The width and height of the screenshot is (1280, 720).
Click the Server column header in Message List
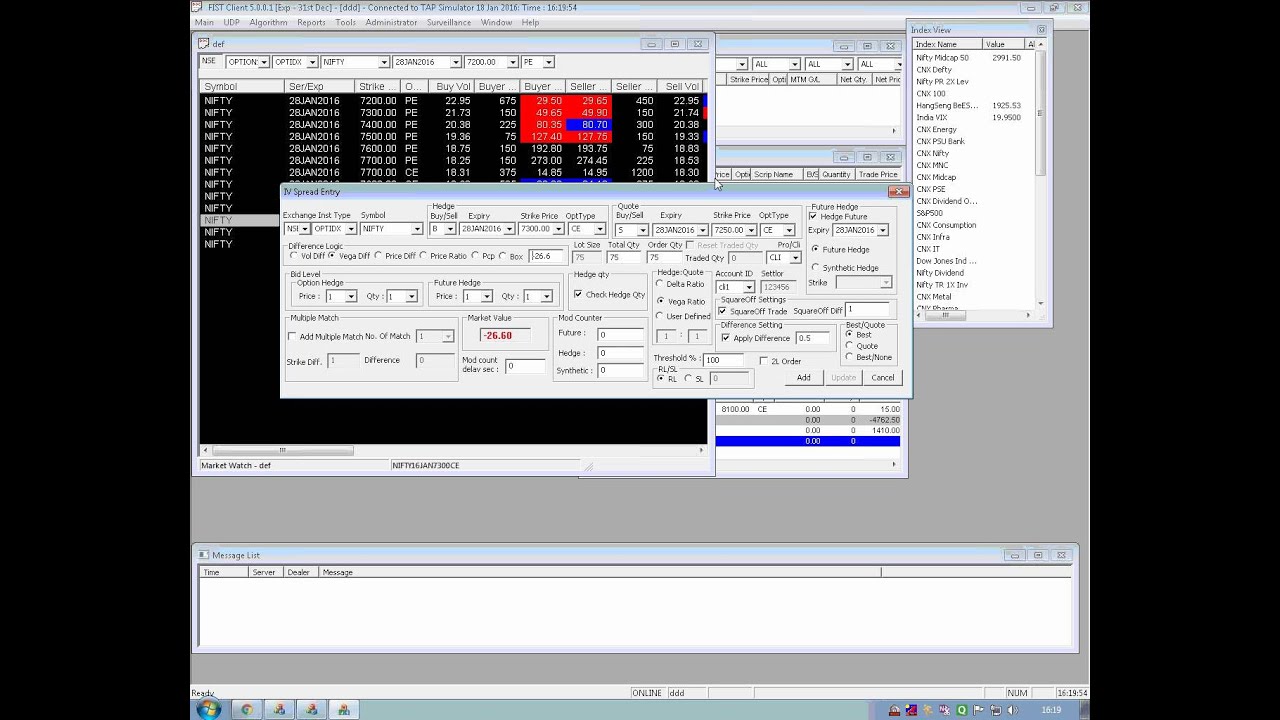(264, 572)
